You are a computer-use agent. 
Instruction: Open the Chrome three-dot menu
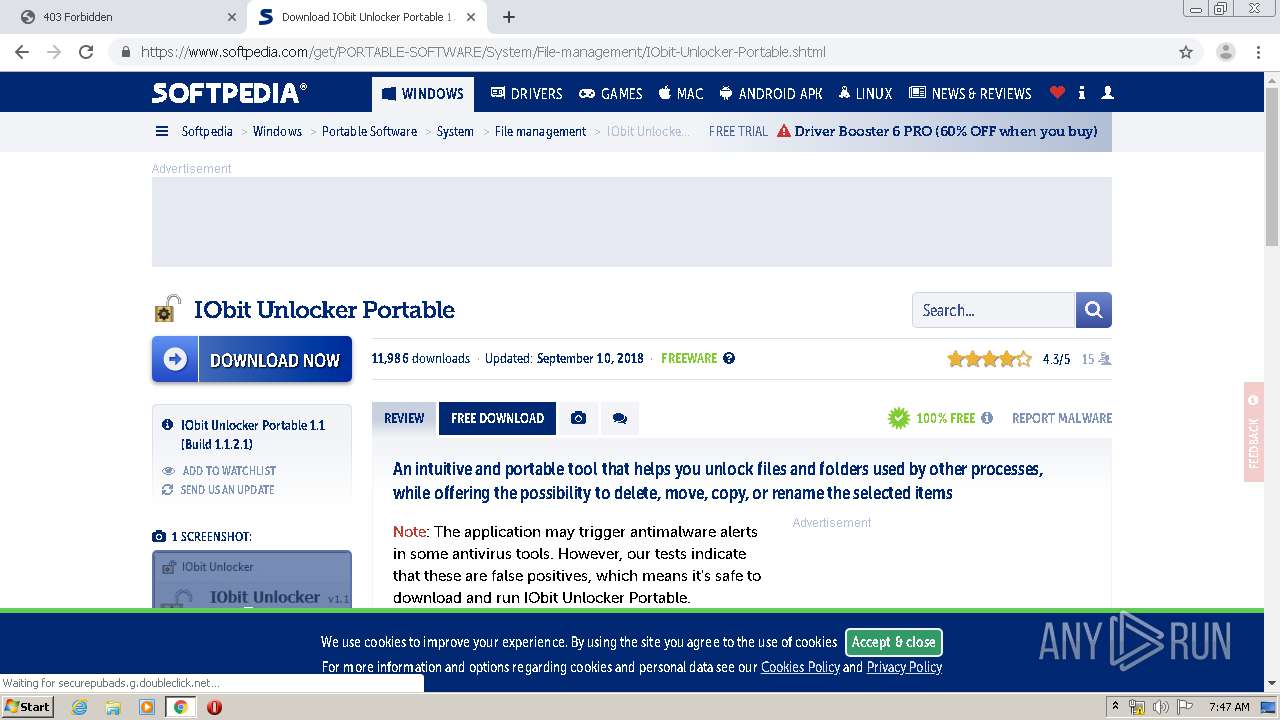[1260, 52]
